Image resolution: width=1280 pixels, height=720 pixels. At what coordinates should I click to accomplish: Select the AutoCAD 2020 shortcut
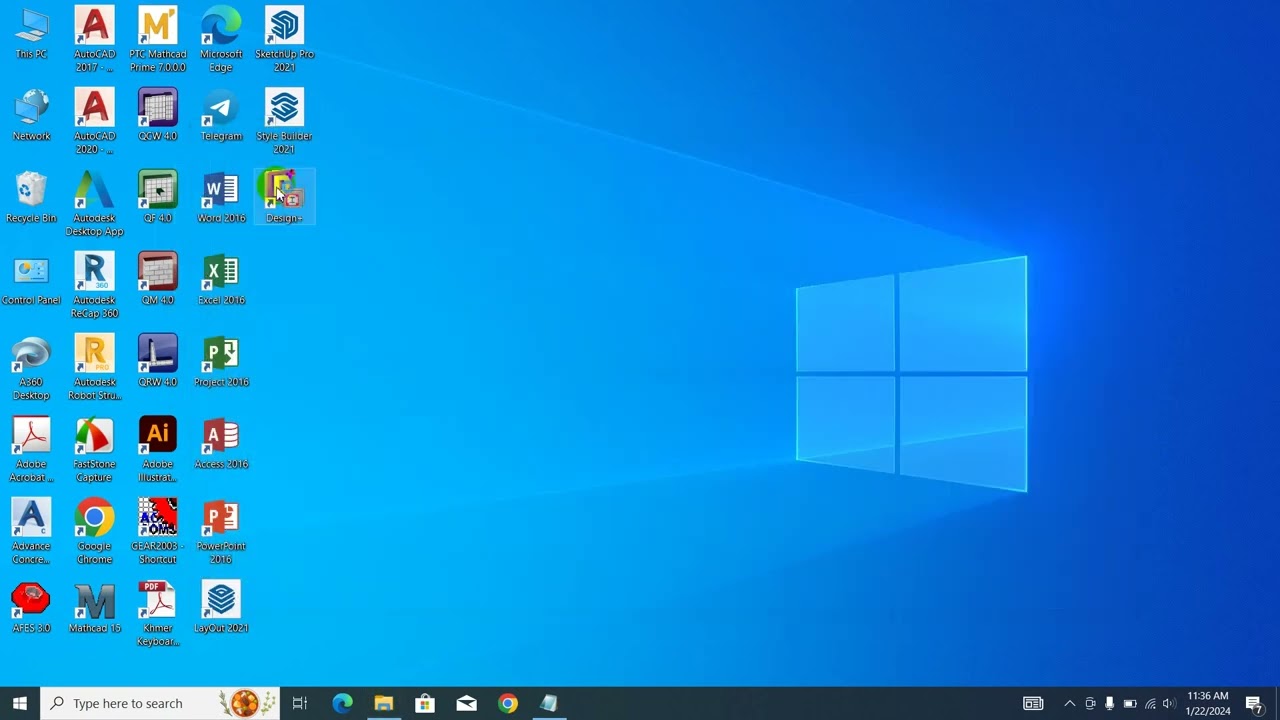pyautogui.click(x=95, y=122)
